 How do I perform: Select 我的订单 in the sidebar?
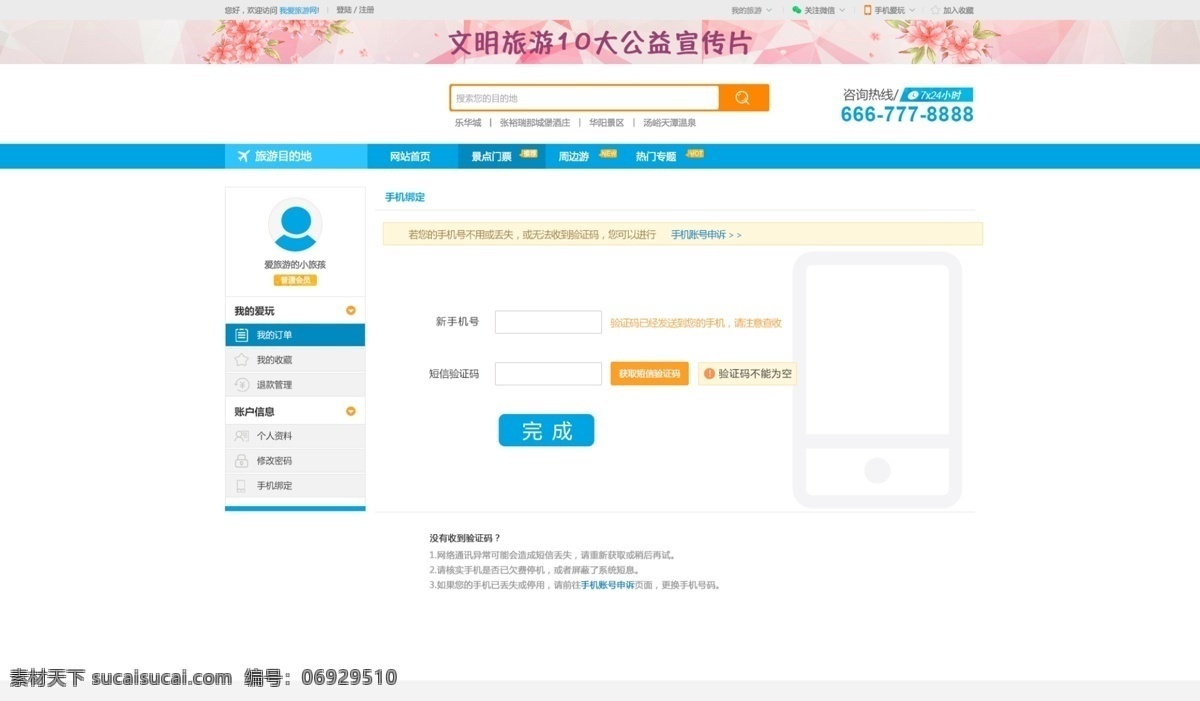[x=295, y=335]
